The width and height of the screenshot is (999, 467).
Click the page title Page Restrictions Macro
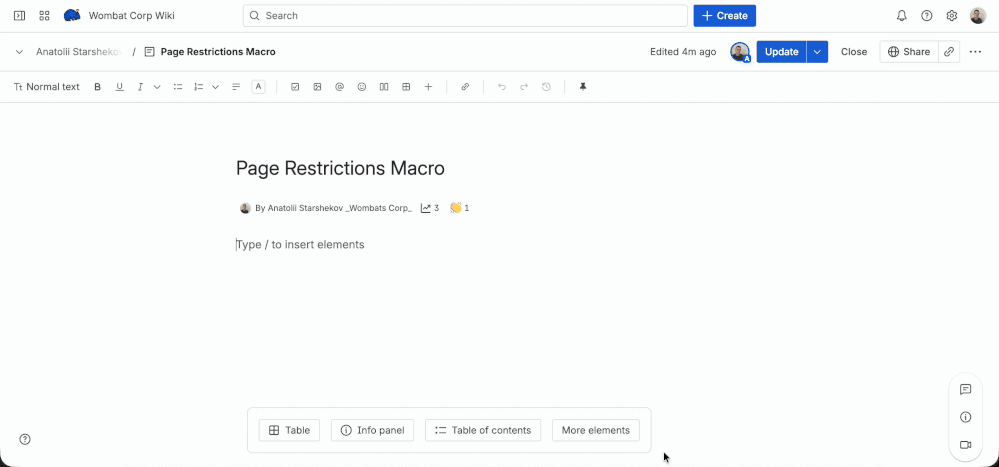(340, 168)
